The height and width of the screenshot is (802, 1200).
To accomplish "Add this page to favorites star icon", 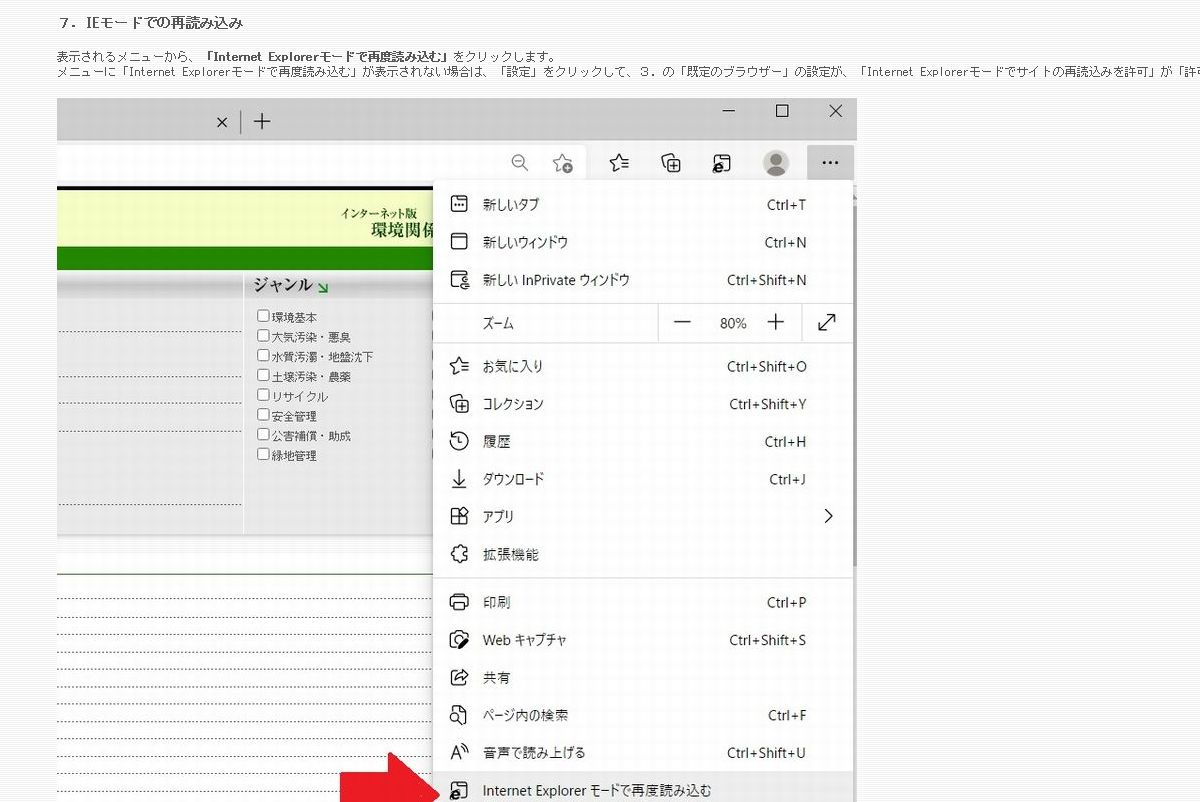I will click(x=563, y=163).
